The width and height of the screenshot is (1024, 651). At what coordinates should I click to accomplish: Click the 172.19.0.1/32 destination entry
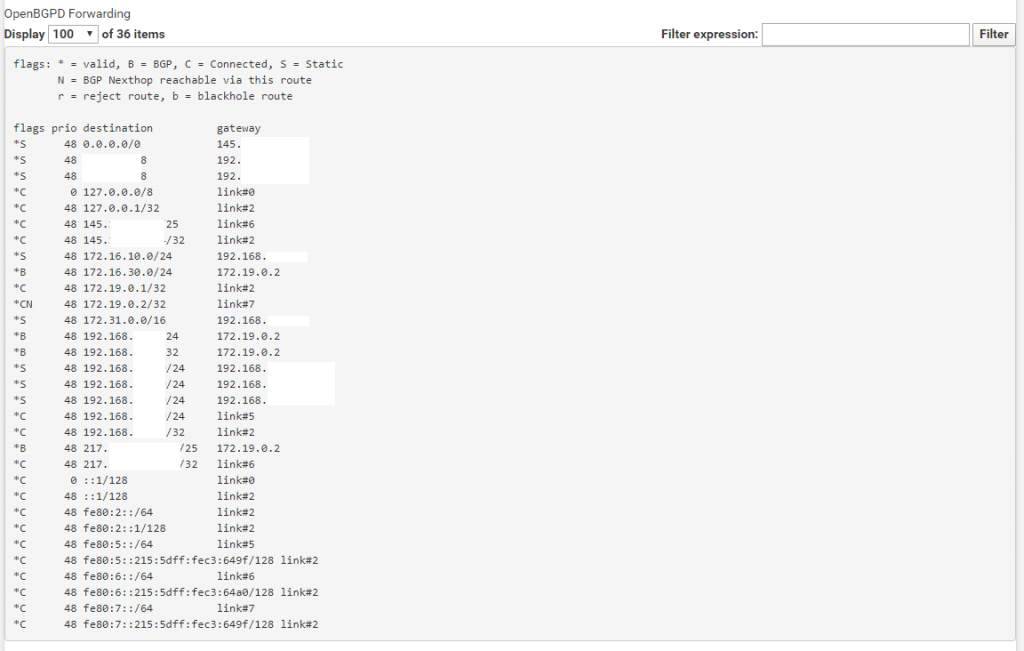pos(125,288)
